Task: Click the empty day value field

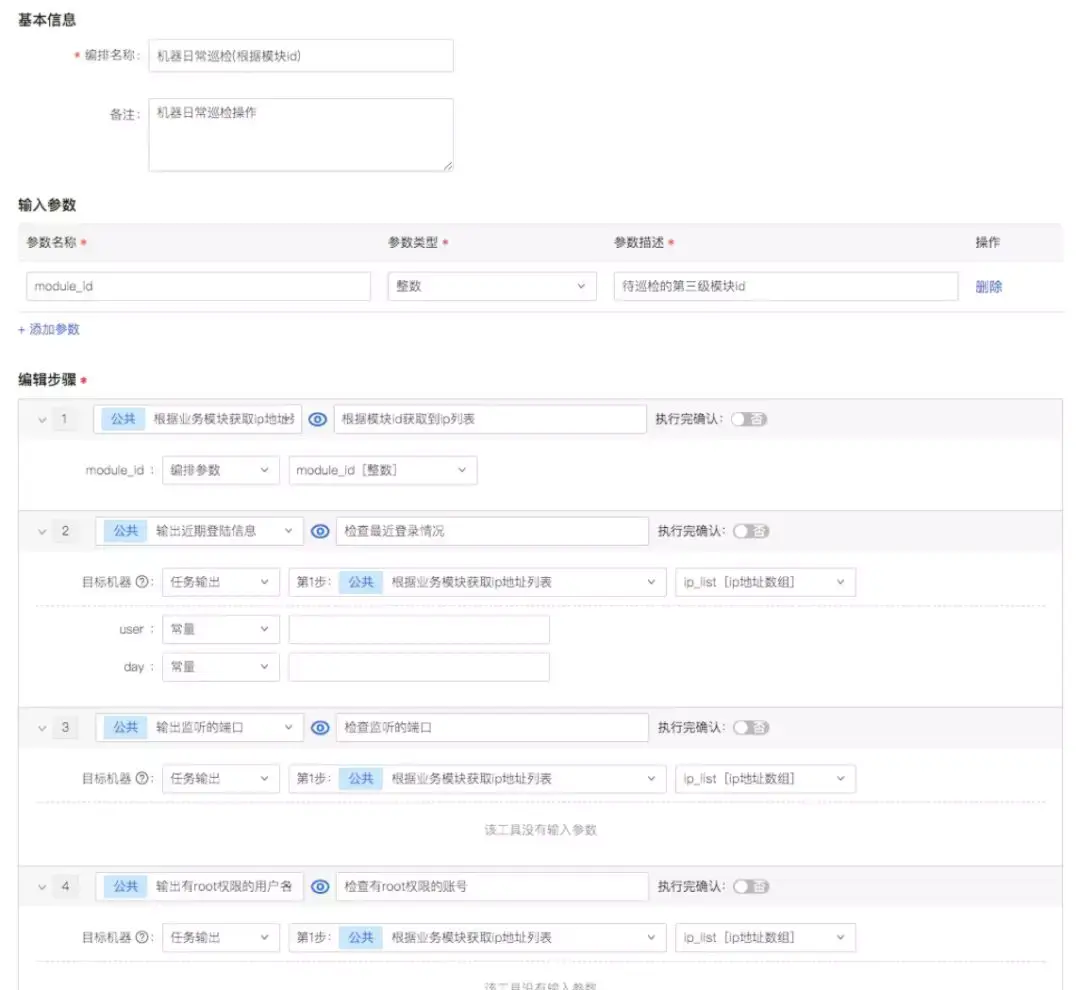Action: click(x=419, y=667)
